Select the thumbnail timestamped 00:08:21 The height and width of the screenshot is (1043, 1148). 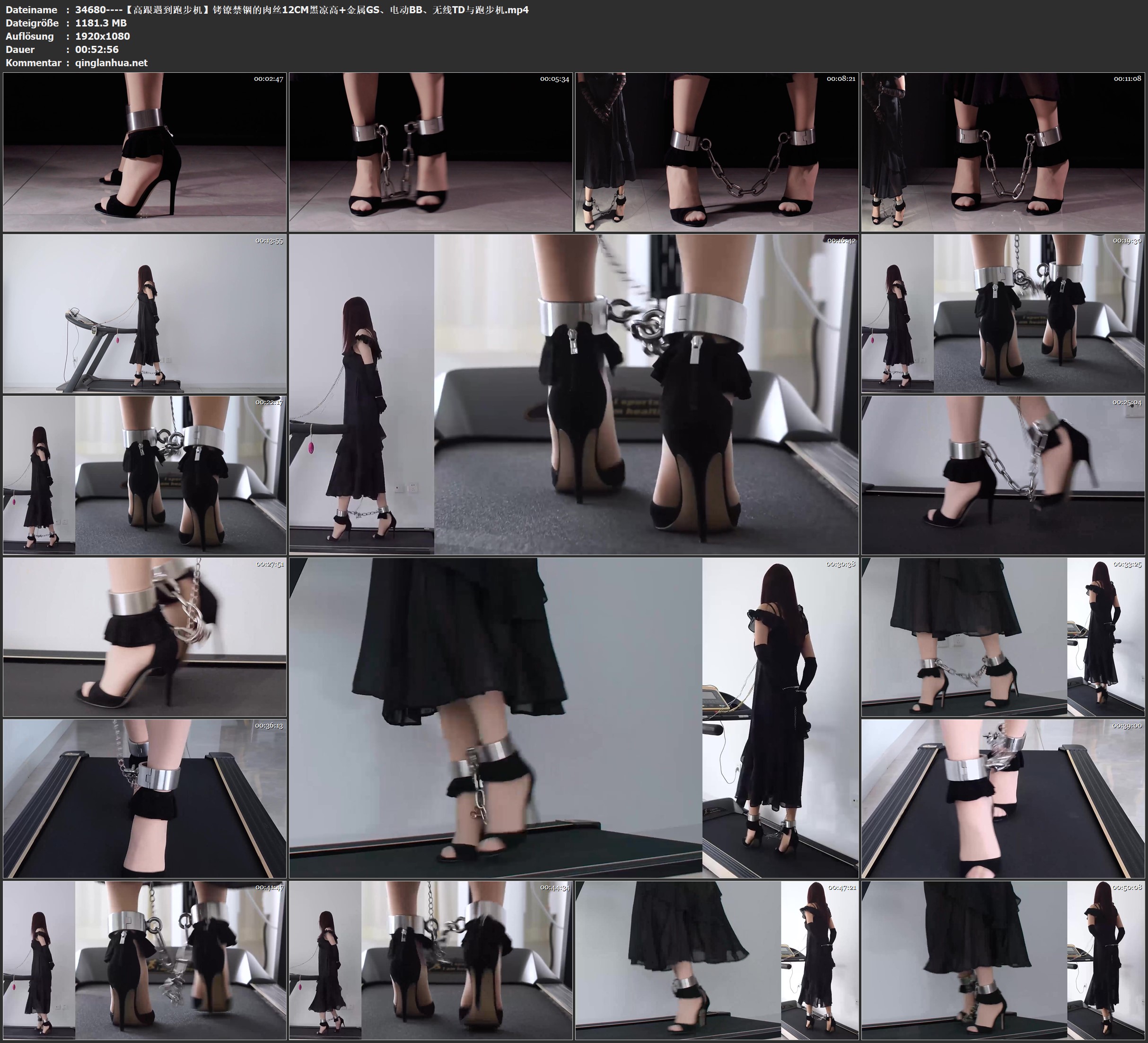(717, 152)
